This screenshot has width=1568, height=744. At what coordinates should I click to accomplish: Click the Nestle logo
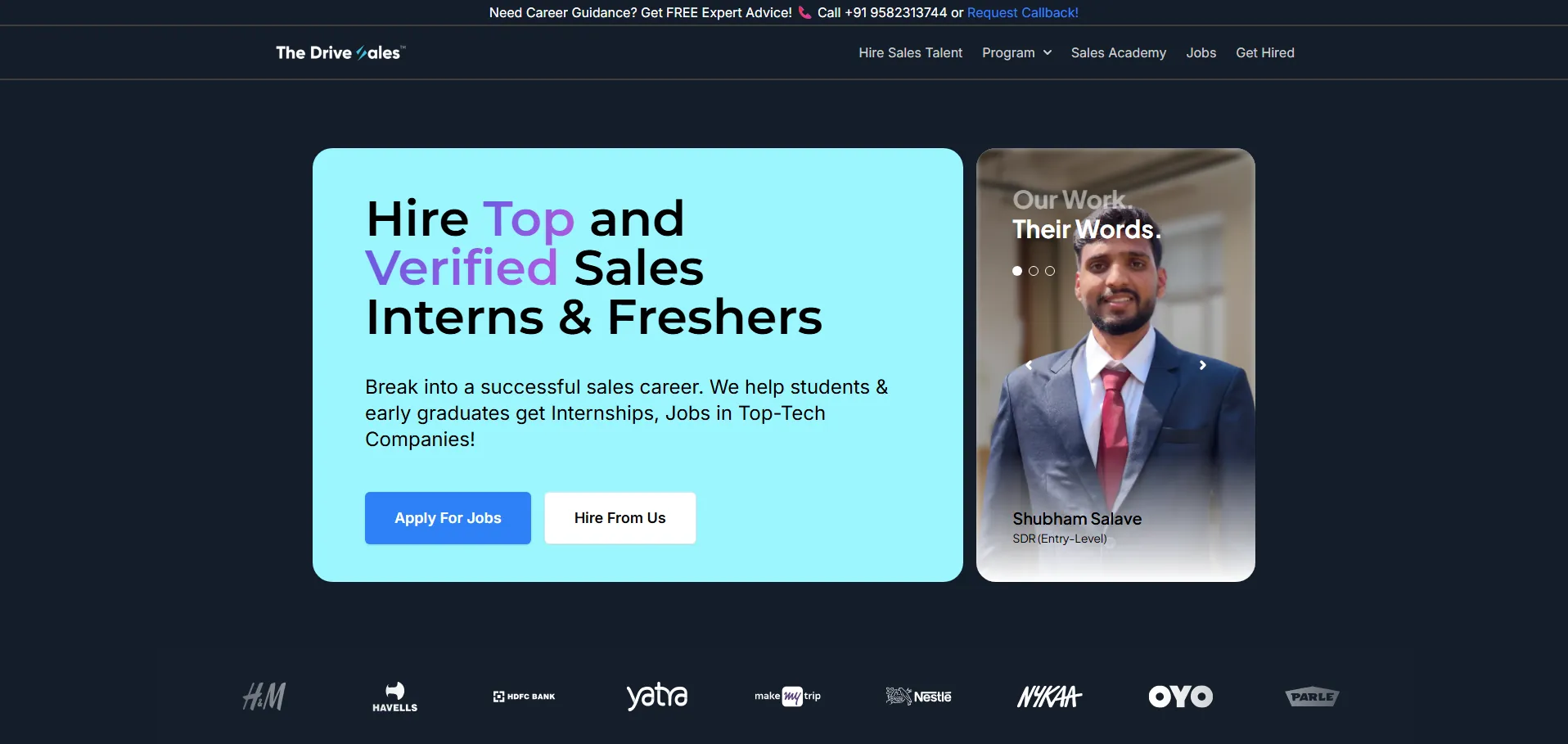[918, 697]
